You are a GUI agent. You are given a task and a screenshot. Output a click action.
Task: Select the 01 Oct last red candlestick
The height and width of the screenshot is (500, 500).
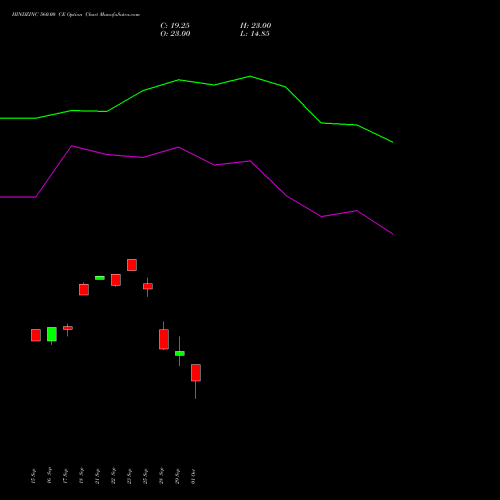(x=196, y=373)
